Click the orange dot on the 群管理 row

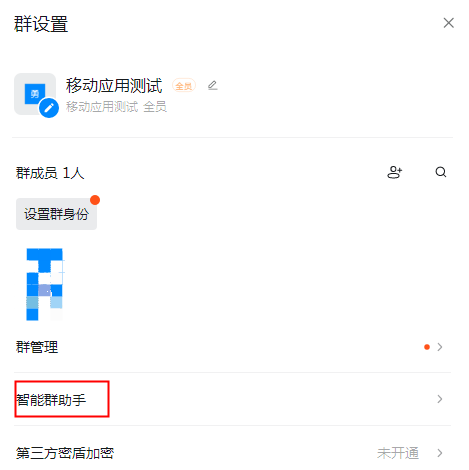(x=427, y=347)
